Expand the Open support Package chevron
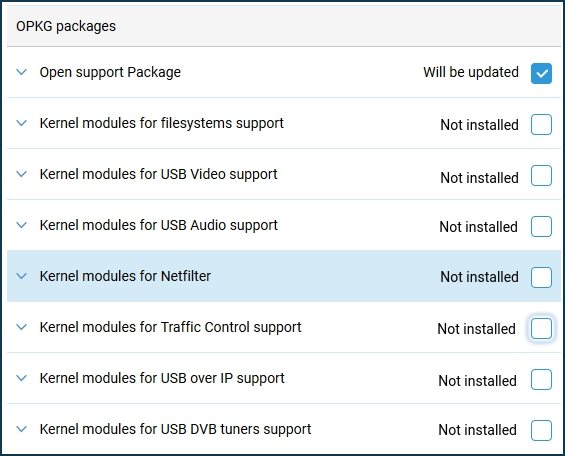 (22, 72)
